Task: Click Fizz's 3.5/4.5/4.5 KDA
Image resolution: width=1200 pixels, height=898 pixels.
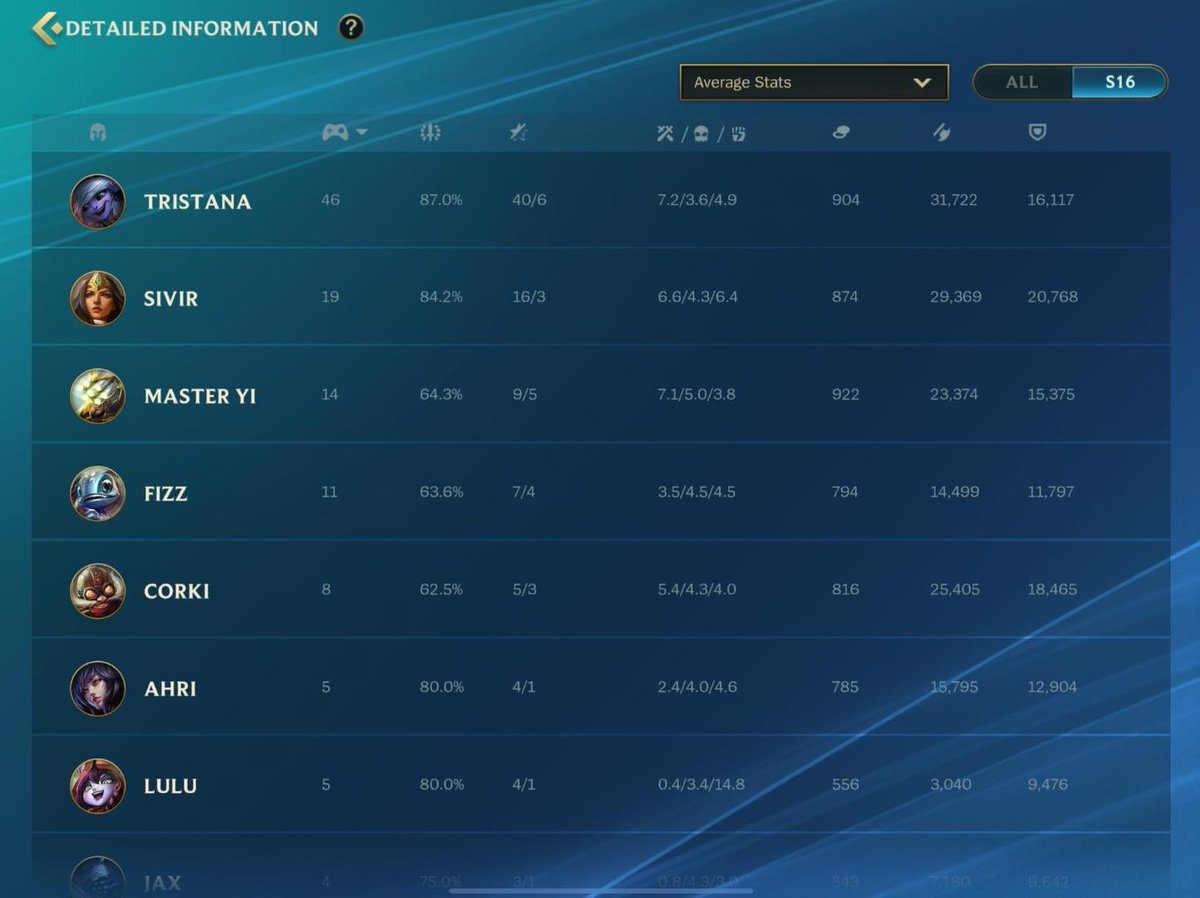Action: pyautogui.click(x=697, y=492)
